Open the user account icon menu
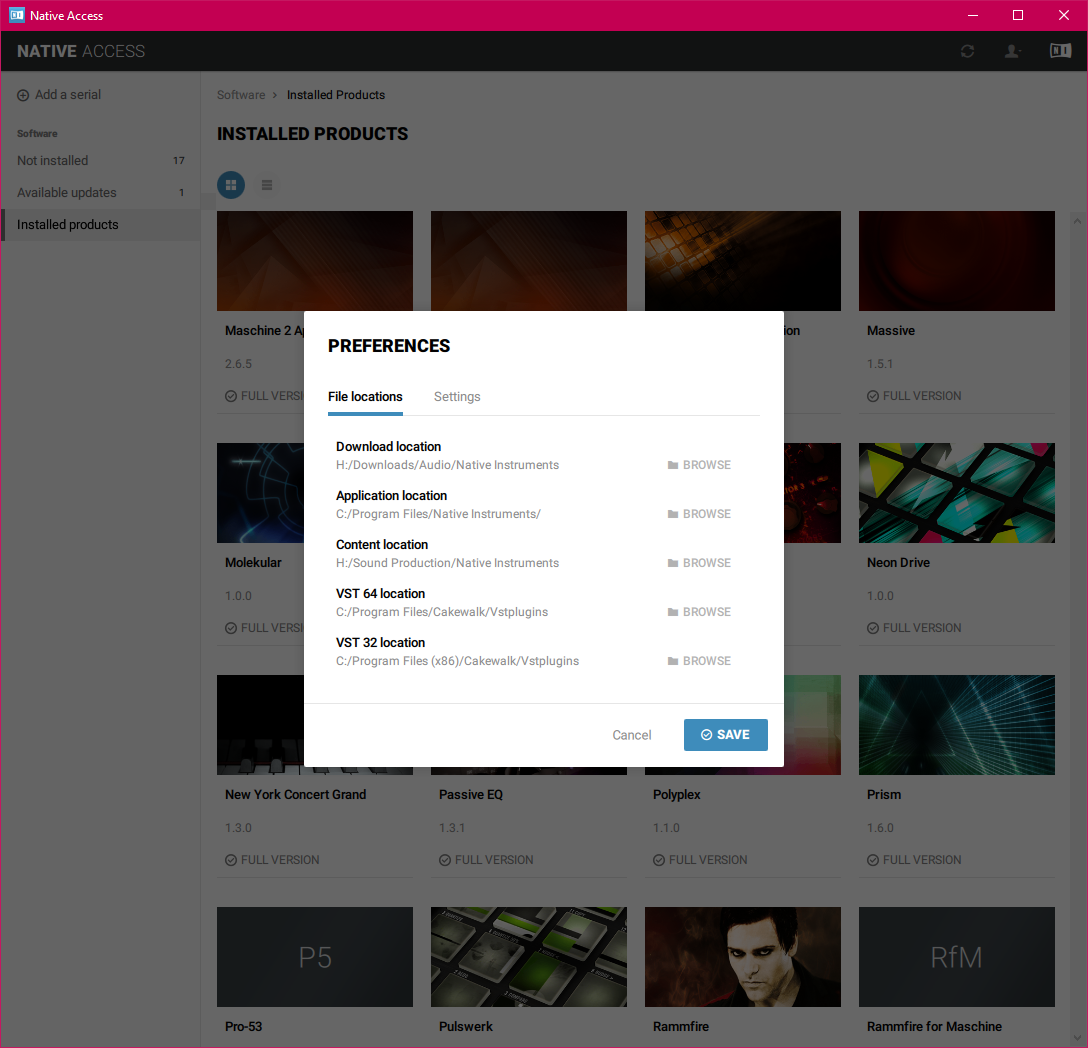Viewport: 1088px width, 1048px height. [x=1013, y=51]
